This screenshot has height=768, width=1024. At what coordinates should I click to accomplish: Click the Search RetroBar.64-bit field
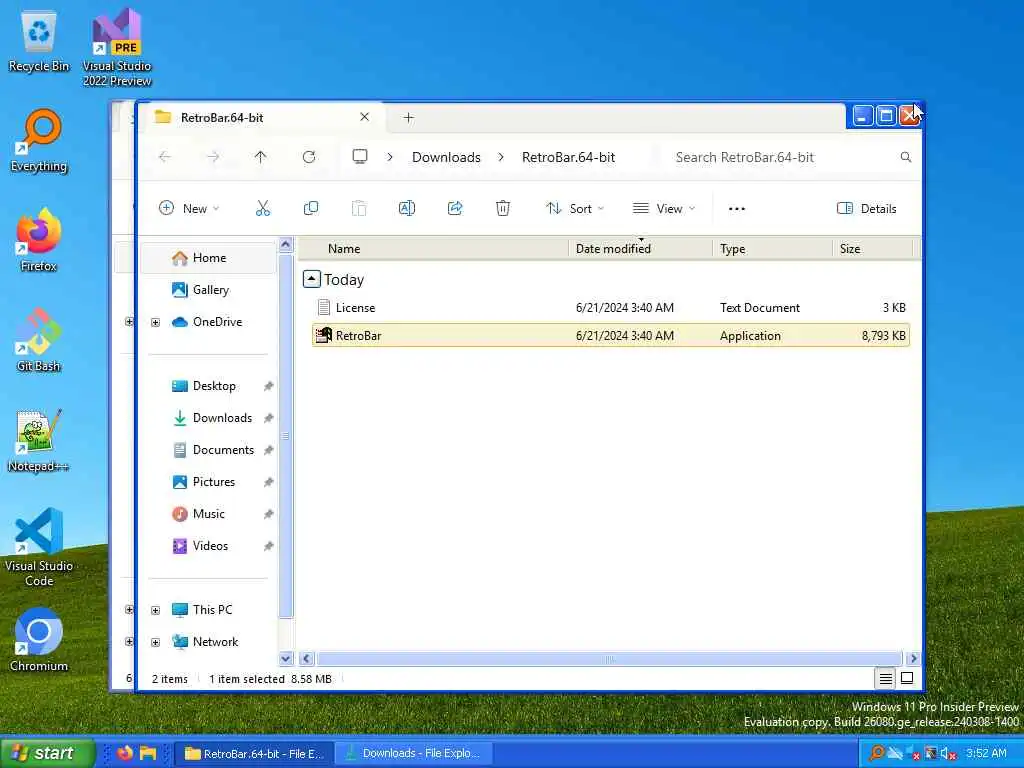(x=790, y=157)
